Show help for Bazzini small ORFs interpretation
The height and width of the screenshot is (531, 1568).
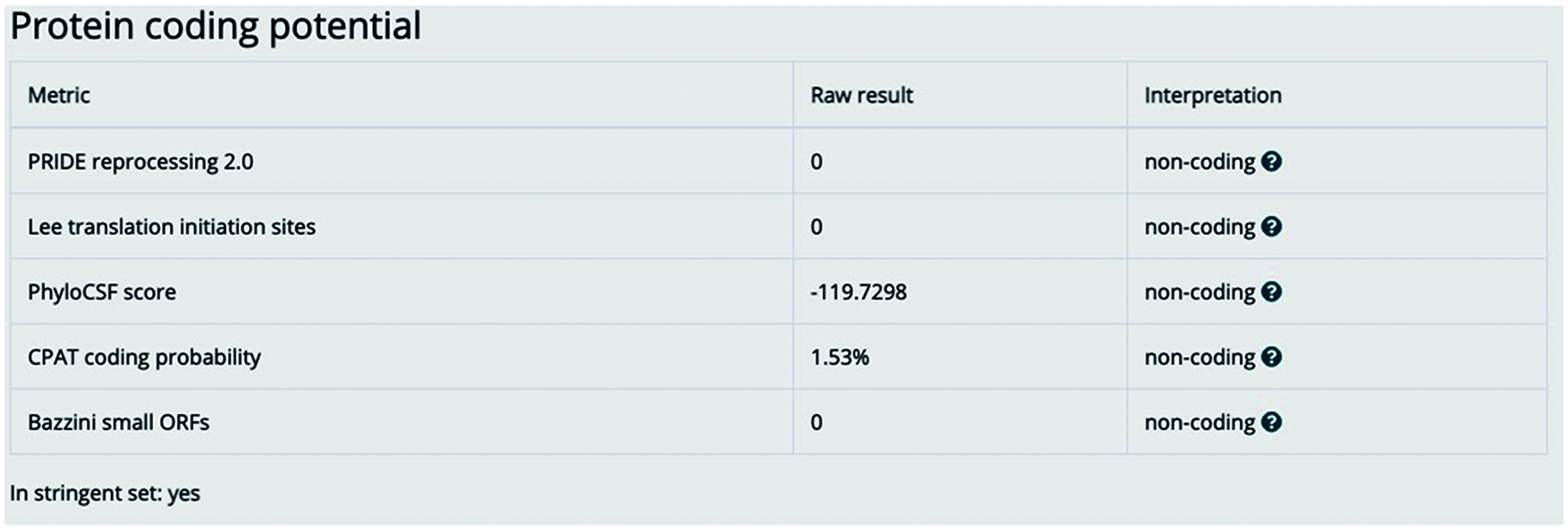pos(1271,423)
